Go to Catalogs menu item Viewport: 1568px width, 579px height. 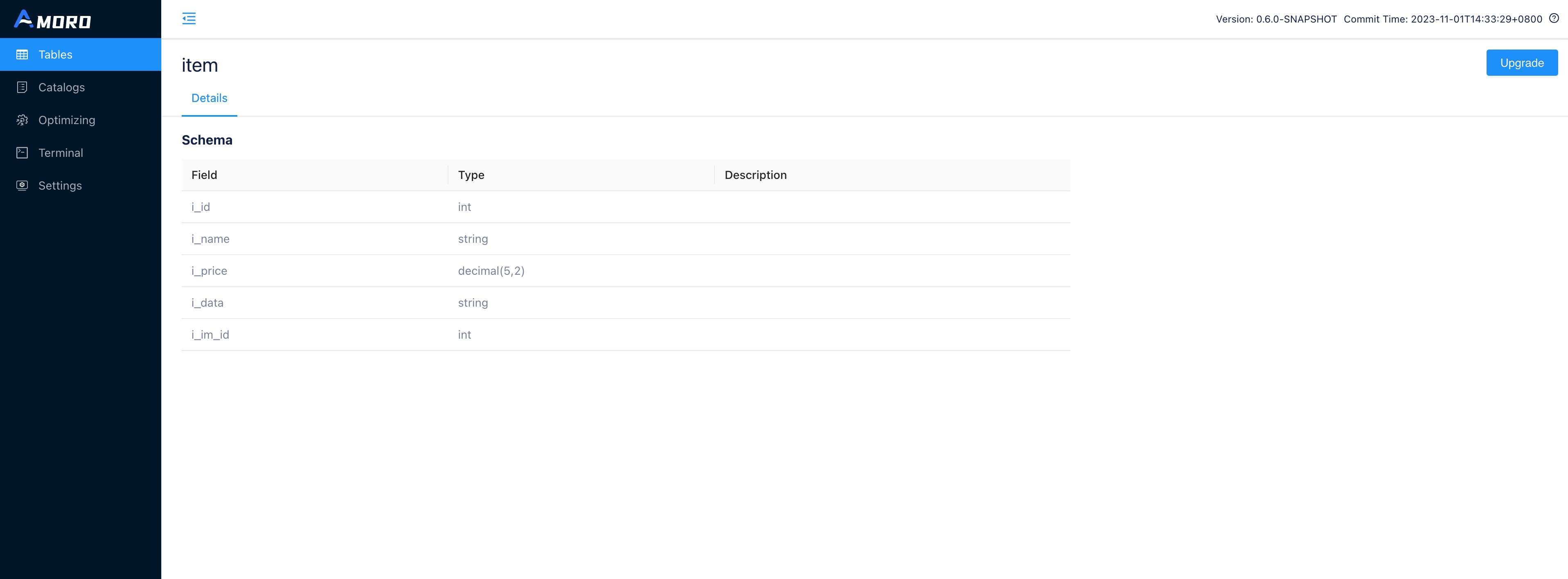[61, 88]
